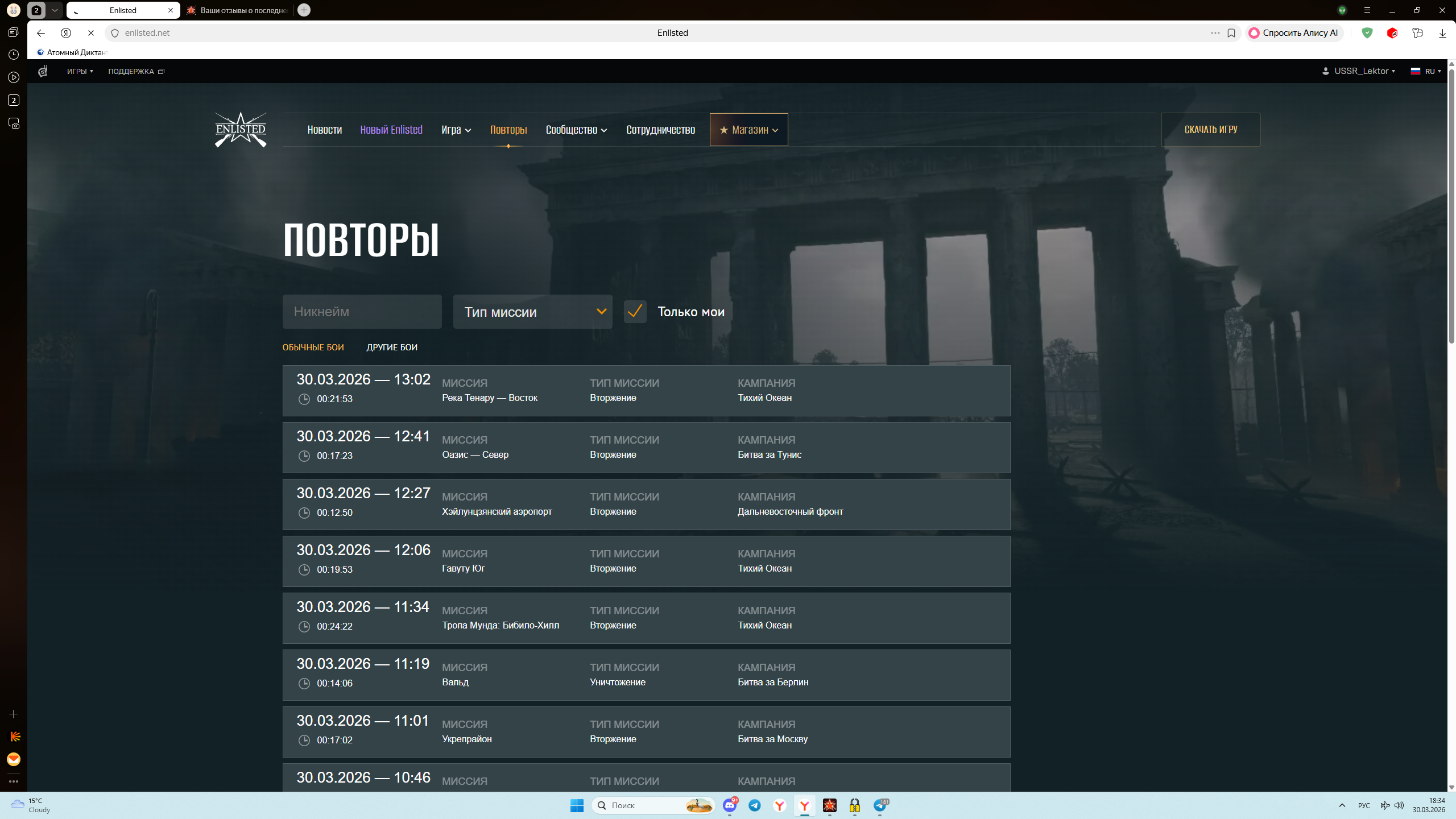Image resolution: width=1456 pixels, height=819 pixels.
Task: Open Telegram from the taskbar
Action: tap(755, 805)
